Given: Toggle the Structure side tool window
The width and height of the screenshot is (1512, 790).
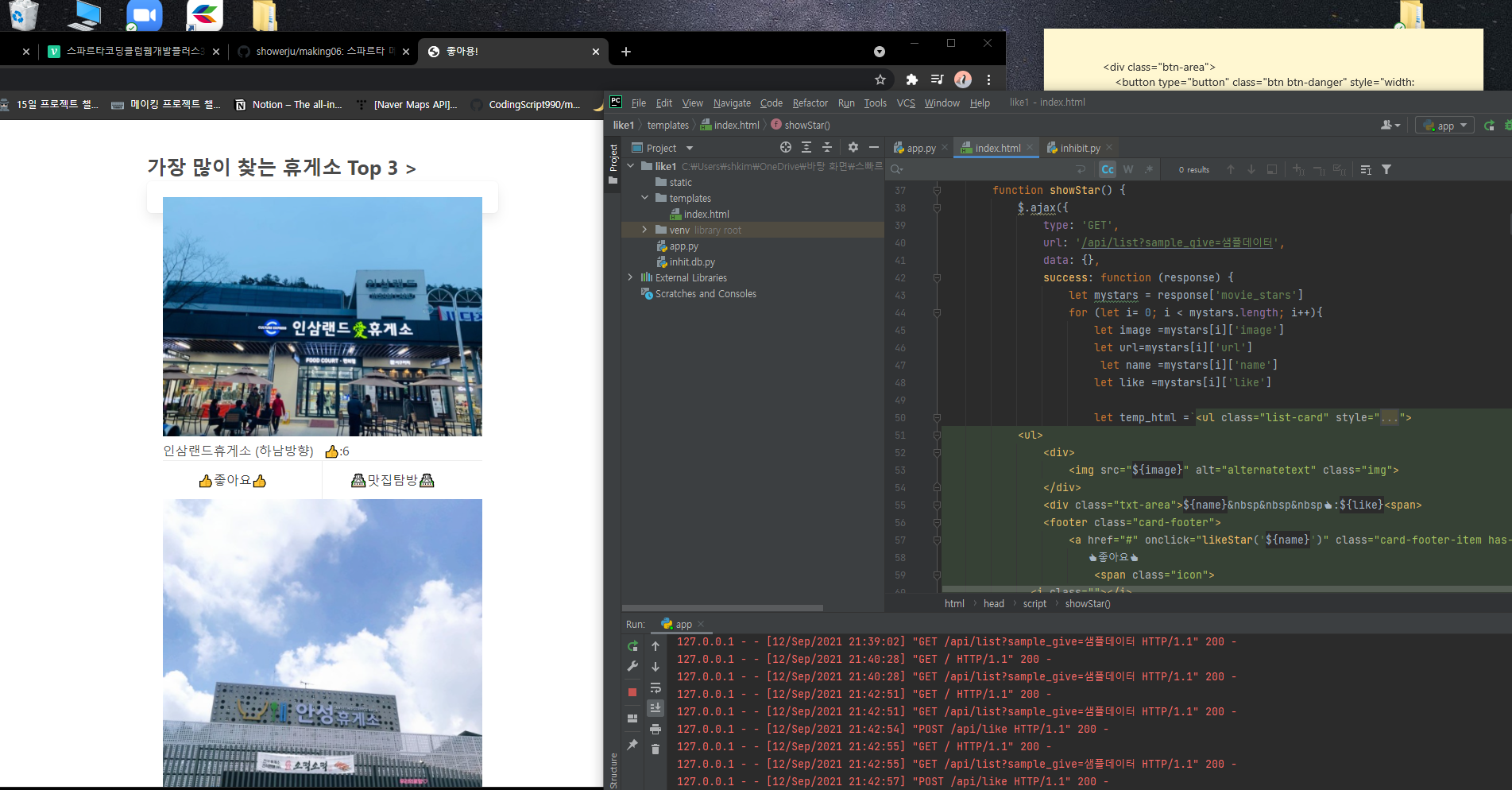Looking at the screenshot, I should point(613,769).
